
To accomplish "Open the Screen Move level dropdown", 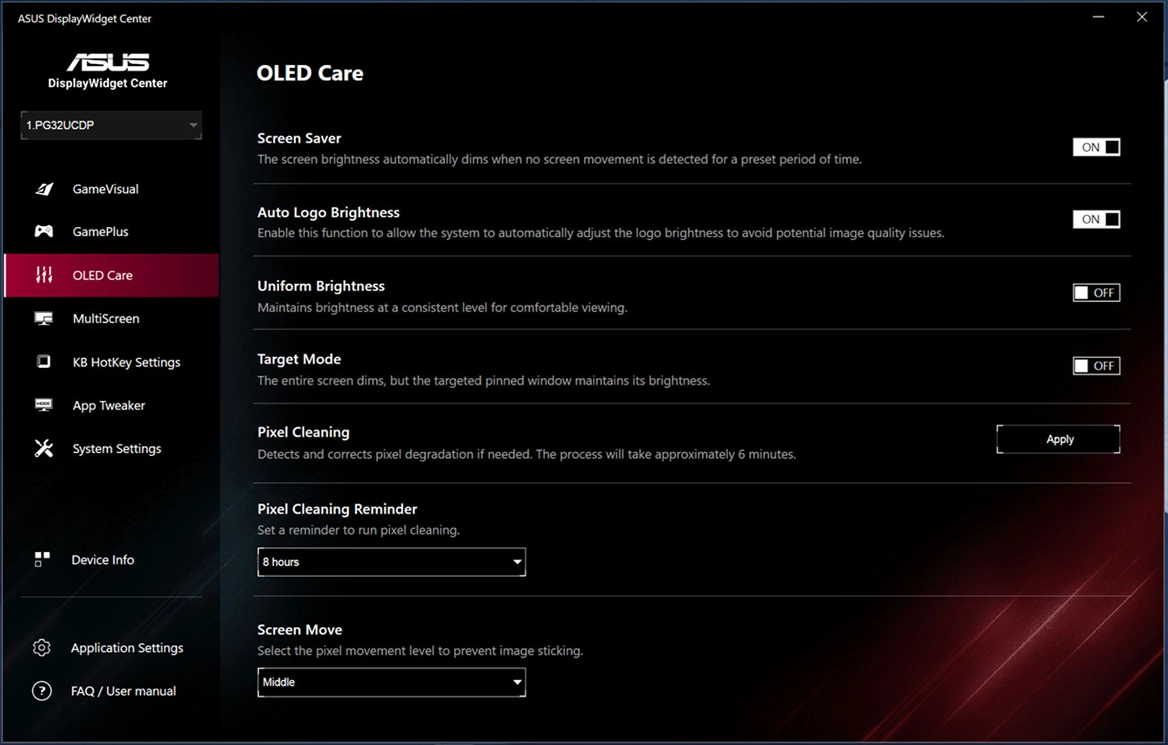I will coord(391,682).
